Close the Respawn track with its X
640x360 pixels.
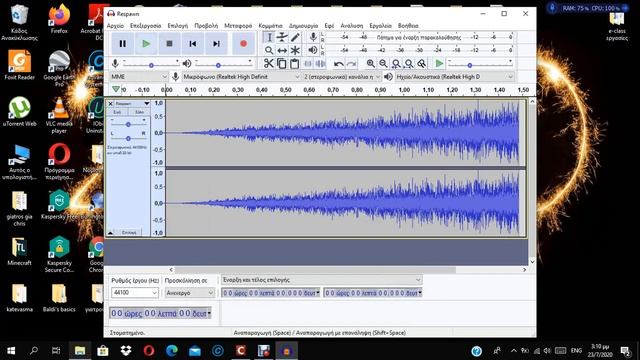(110, 104)
